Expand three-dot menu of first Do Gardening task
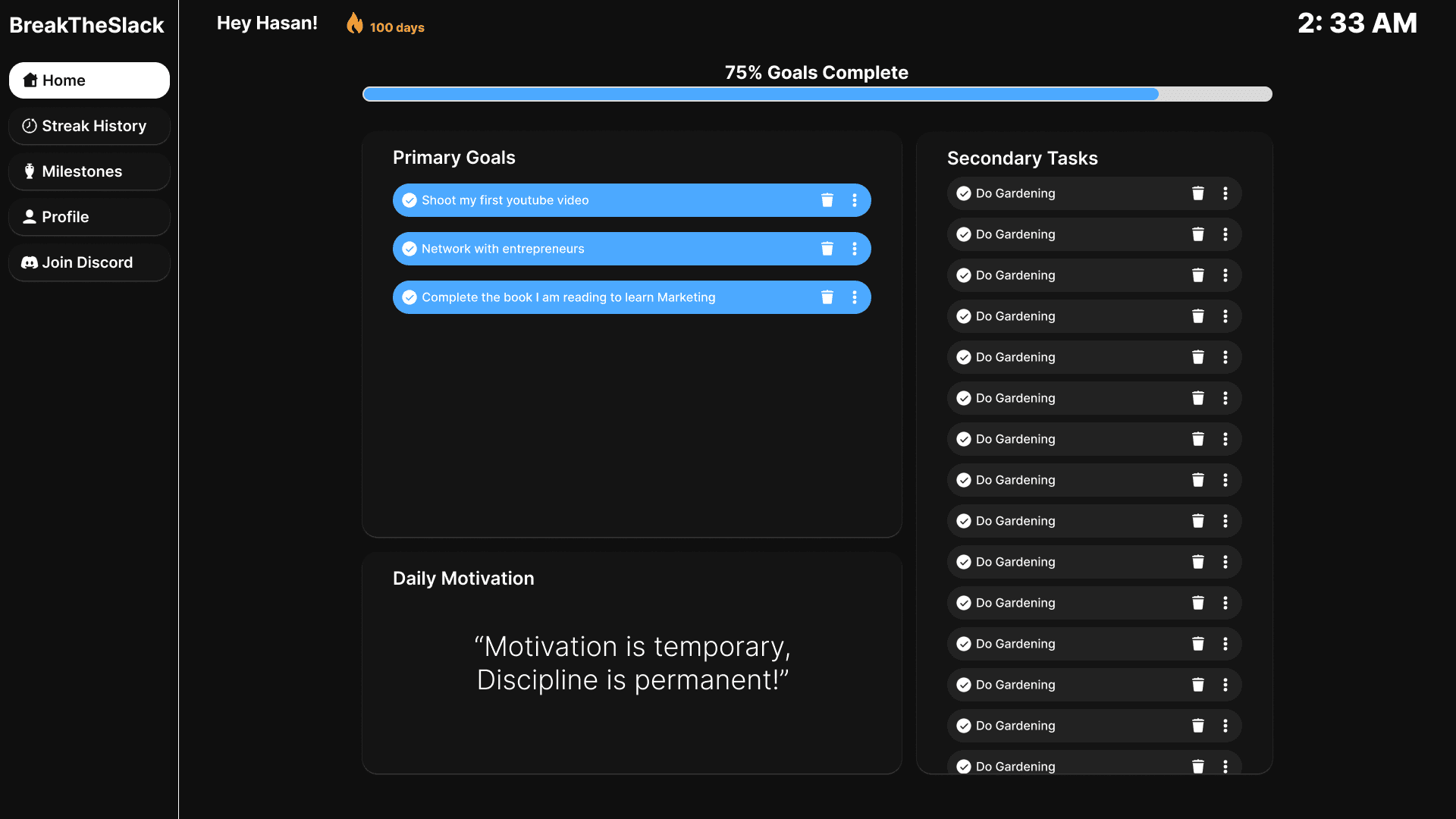The image size is (1456, 819). tap(1225, 193)
